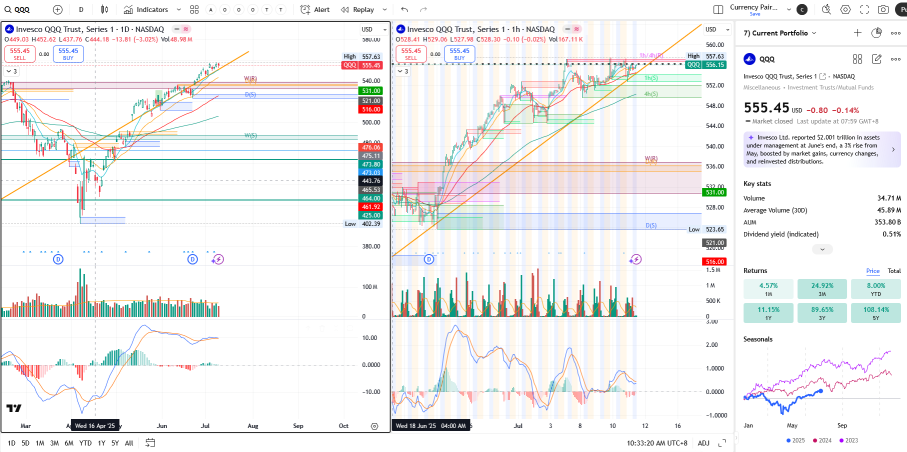Create an Alert from the top toolbar
The height and width of the screenshot is (452, 907).
click(315, 10)
